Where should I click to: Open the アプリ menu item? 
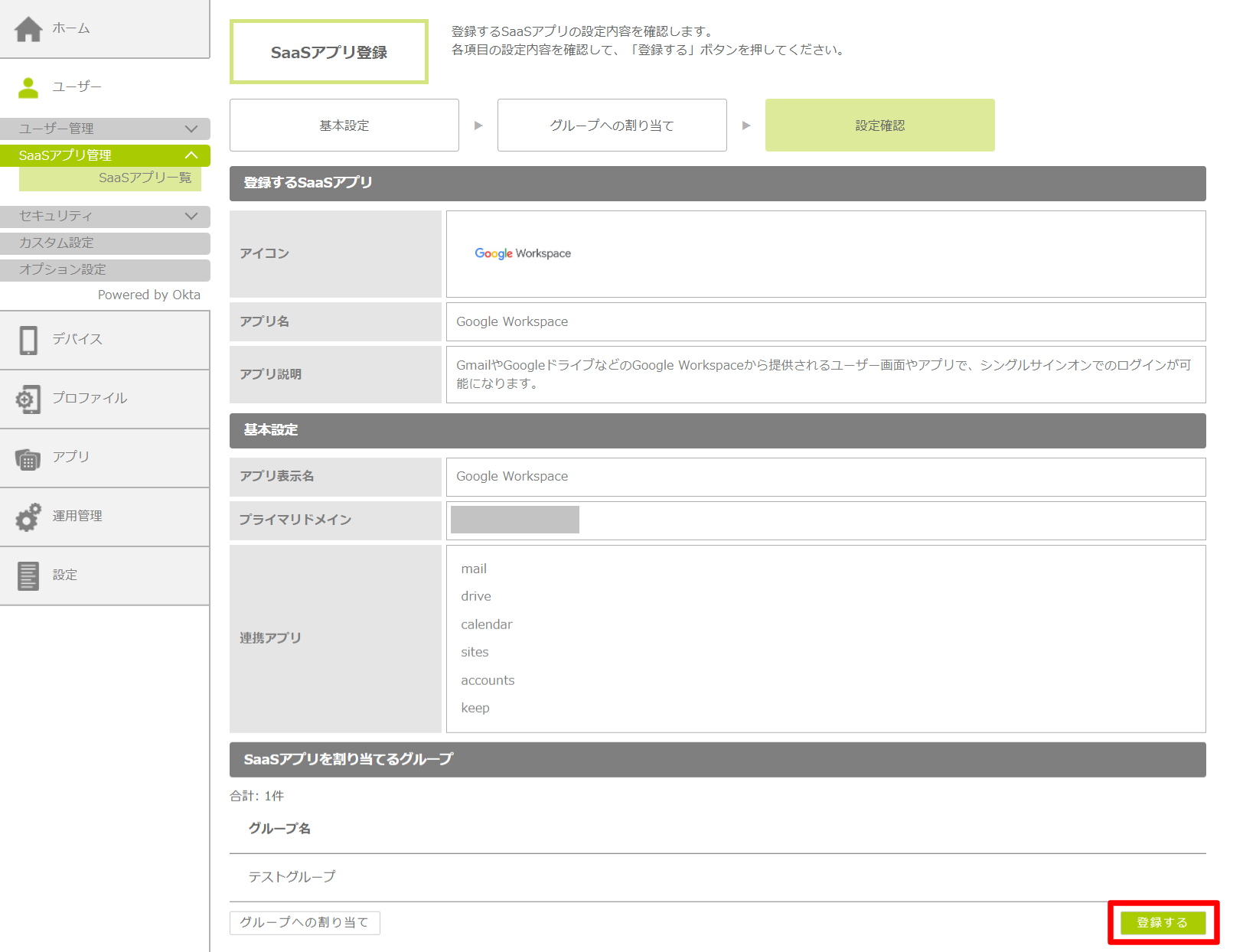(x=105, y=458)
